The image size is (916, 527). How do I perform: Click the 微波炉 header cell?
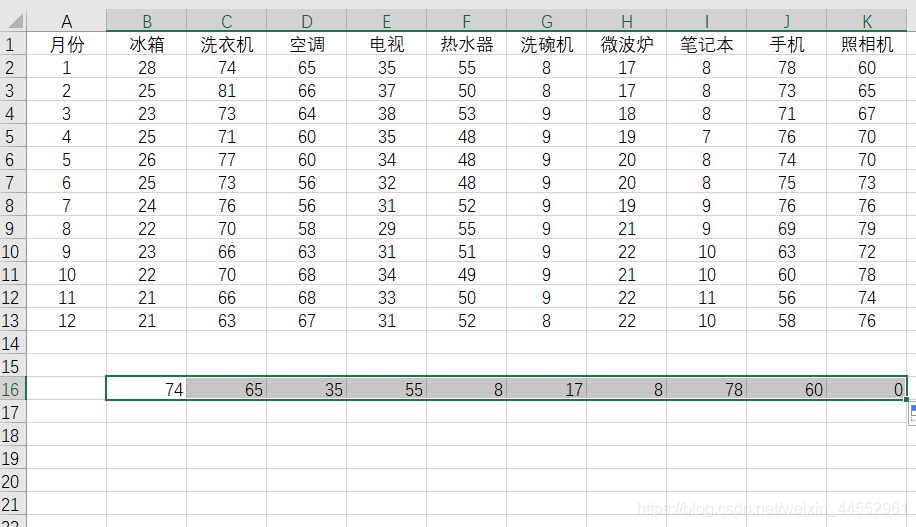(x=627, y=44)
